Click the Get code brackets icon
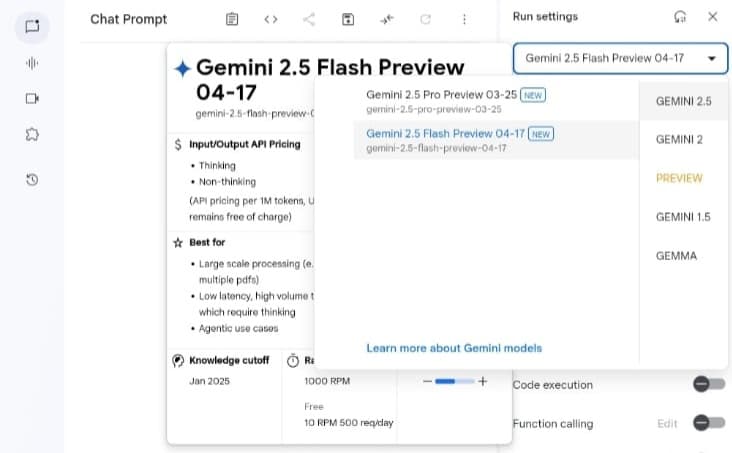 pos(271,19)
